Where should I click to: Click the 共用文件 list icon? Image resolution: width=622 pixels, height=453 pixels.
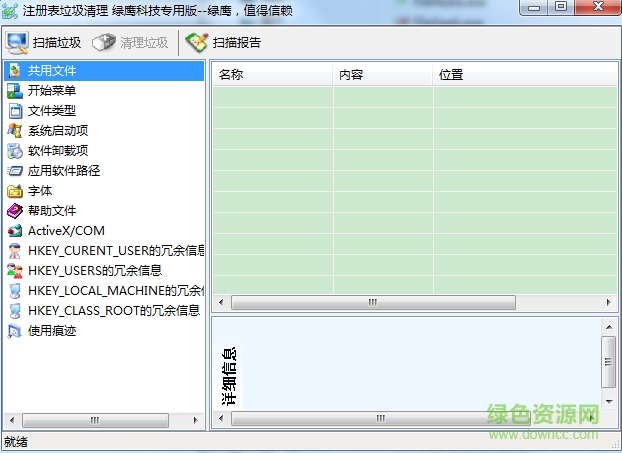pos(15,71)
